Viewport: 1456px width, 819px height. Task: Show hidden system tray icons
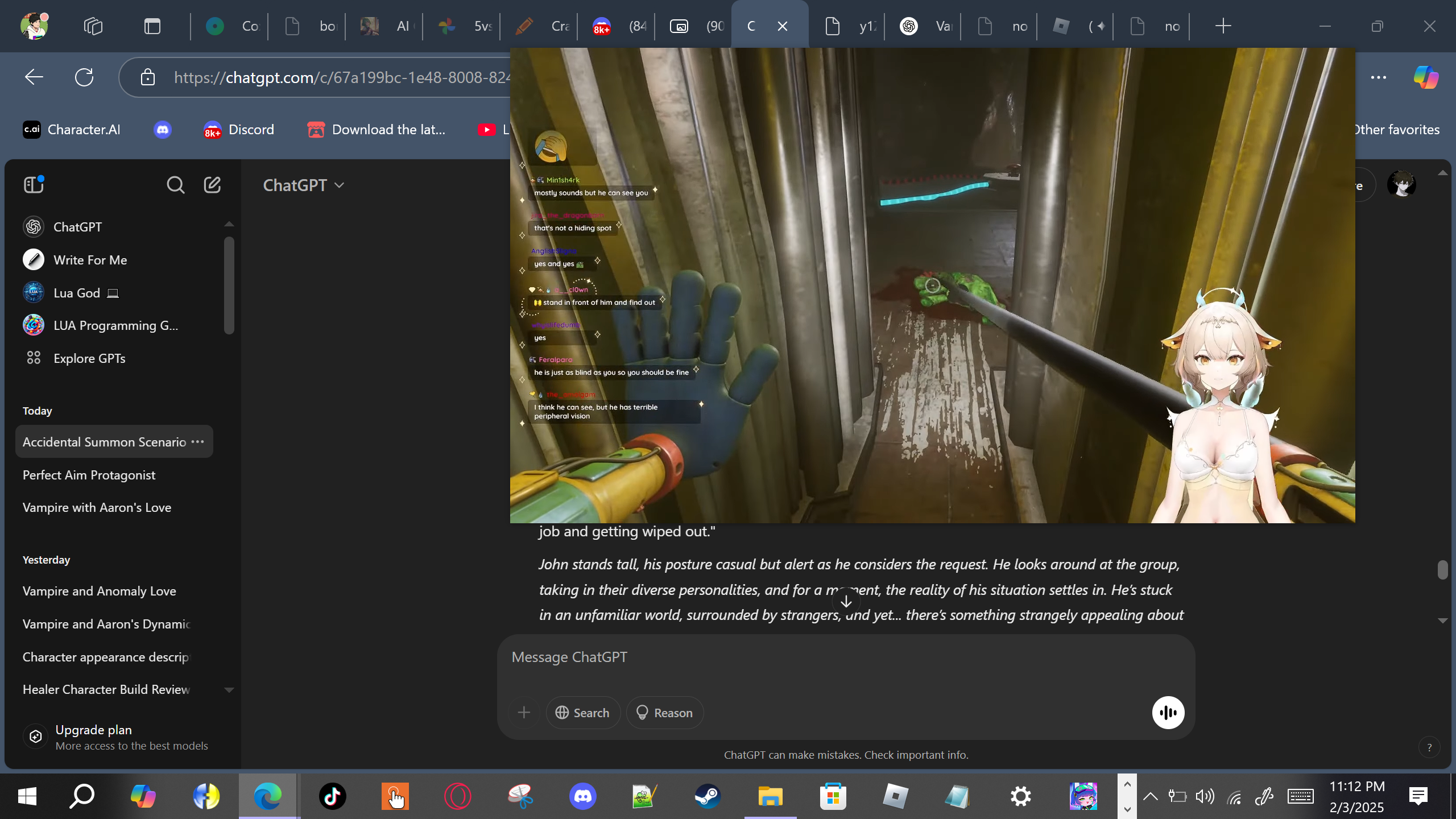pyautogui.click(x=1150, y=796)
